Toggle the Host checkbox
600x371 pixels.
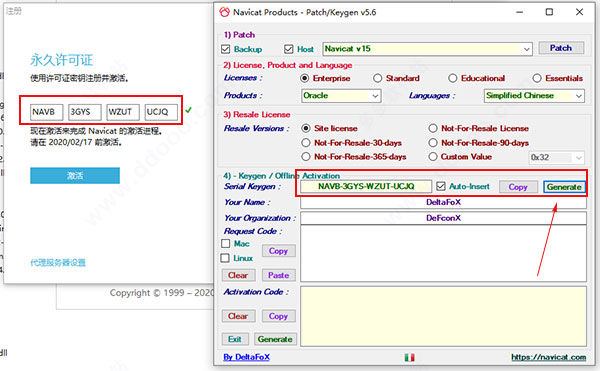pos(289,49)
